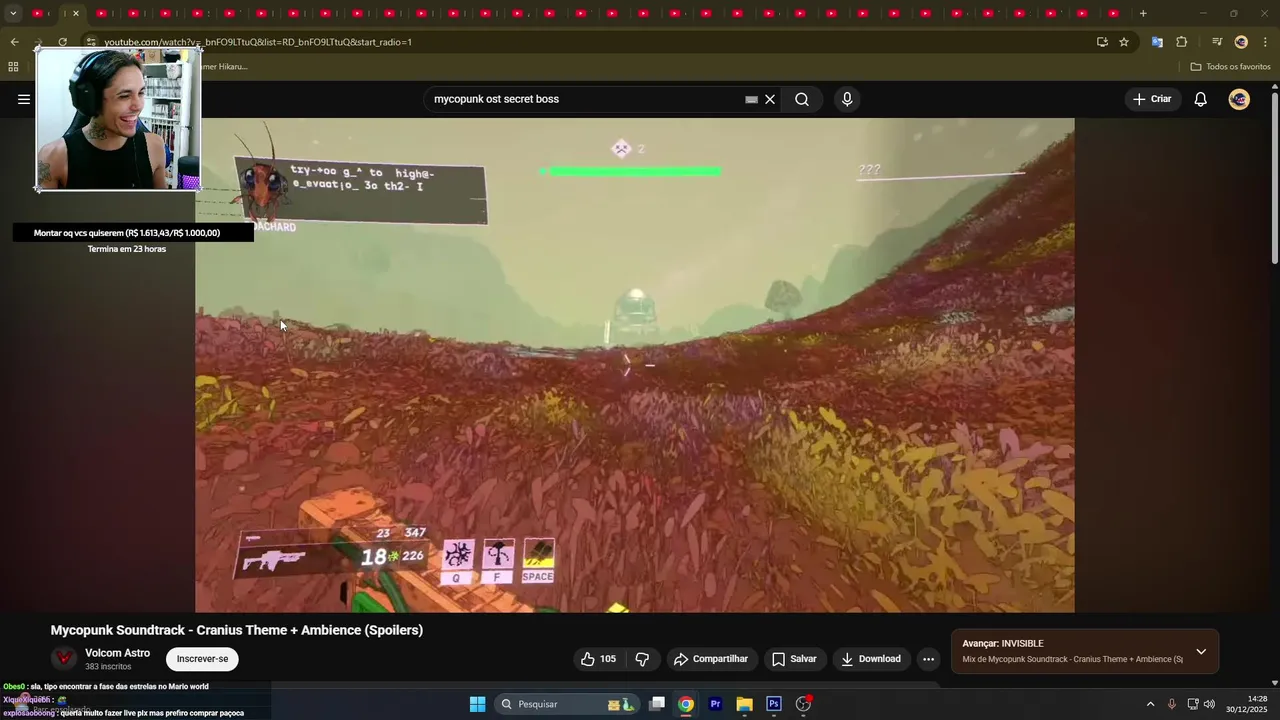The height and width of the screenshot is (720, 1280).
Task: Open the Chrome profile avatar
Action: click(1241, 42)
